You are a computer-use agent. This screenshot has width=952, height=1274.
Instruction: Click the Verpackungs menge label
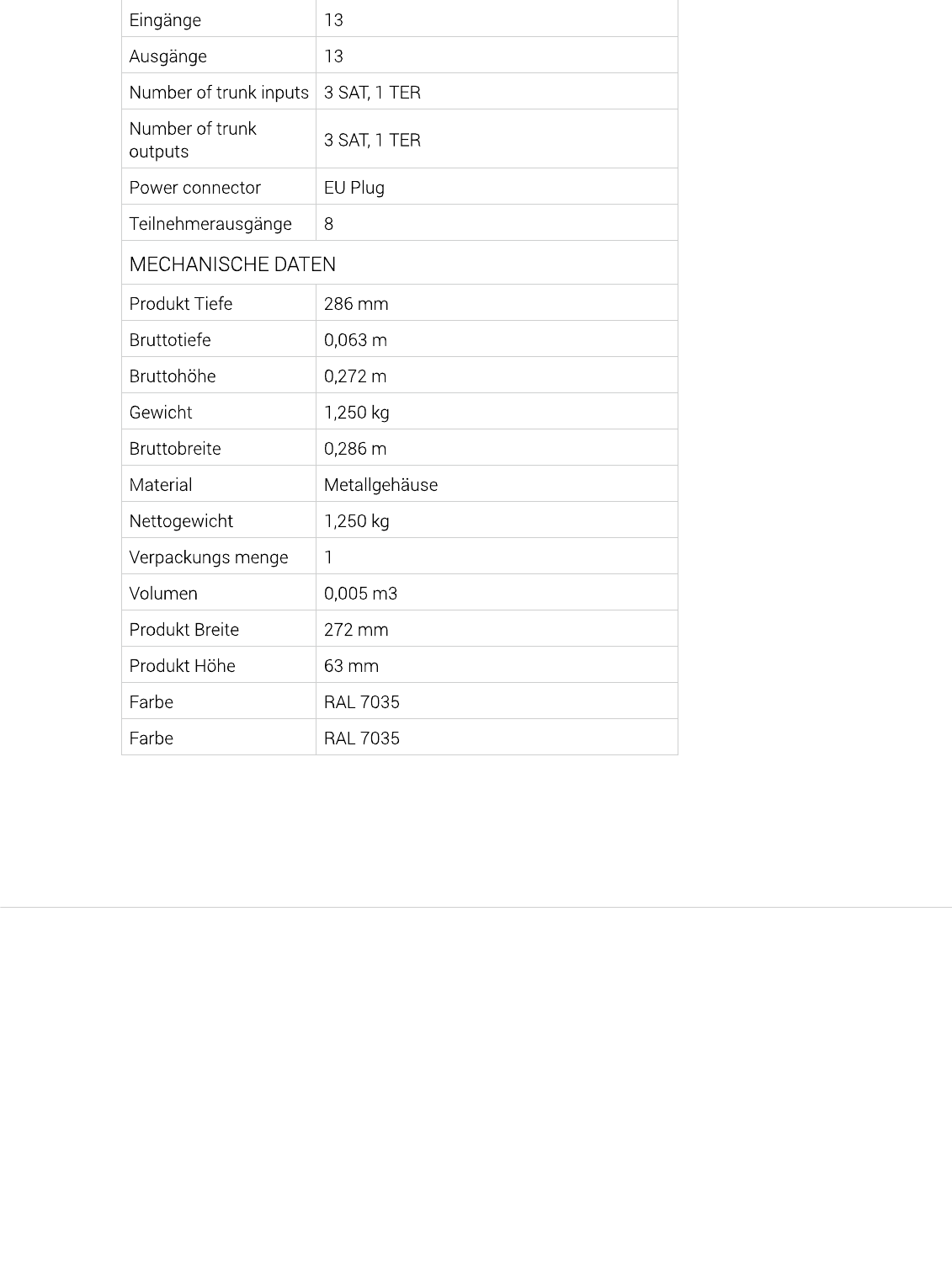209,557
